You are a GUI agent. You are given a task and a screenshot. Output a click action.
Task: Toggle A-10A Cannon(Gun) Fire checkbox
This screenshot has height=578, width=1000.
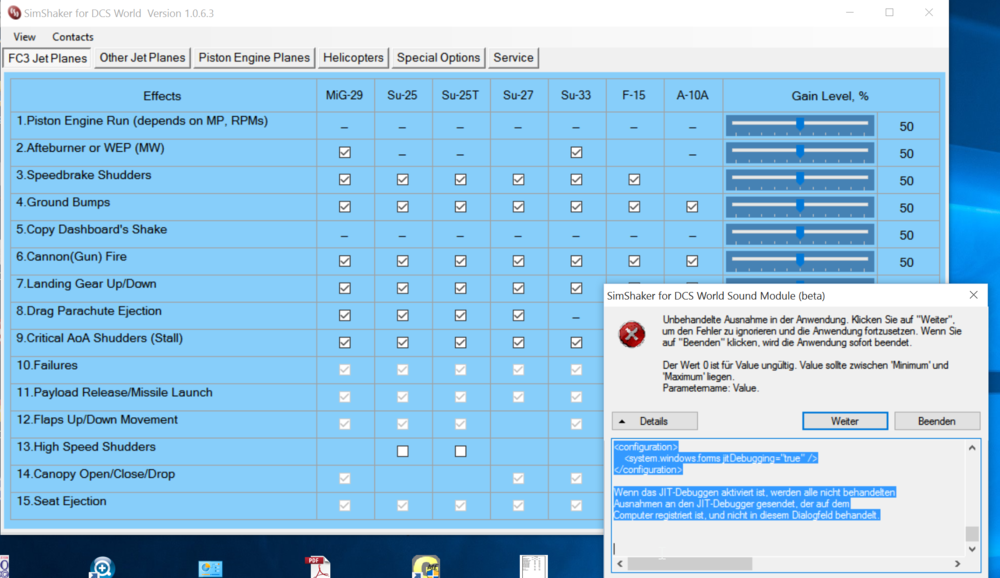692,261
